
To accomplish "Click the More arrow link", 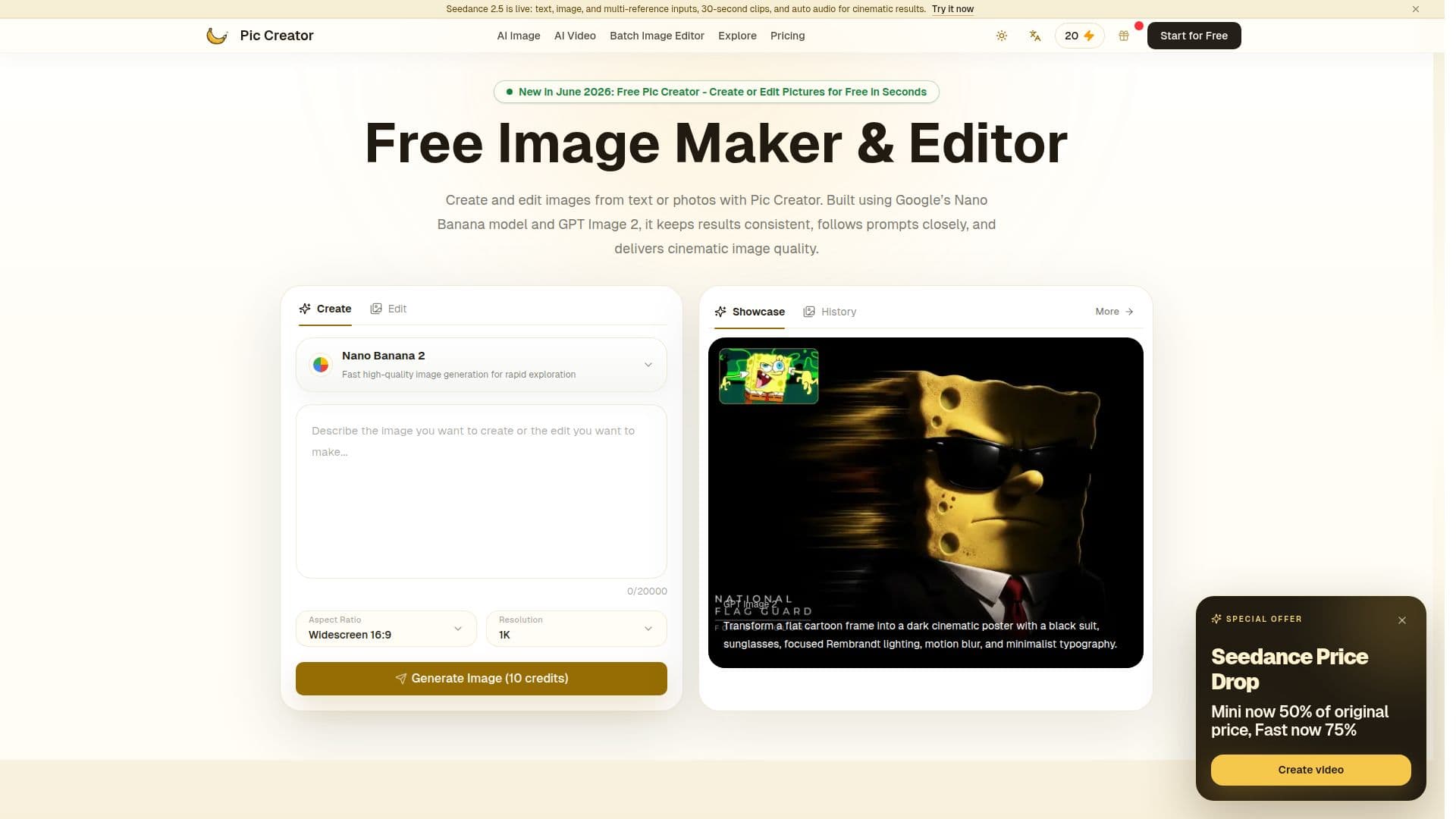I will pyautogui.click(x=1115, y=312).
